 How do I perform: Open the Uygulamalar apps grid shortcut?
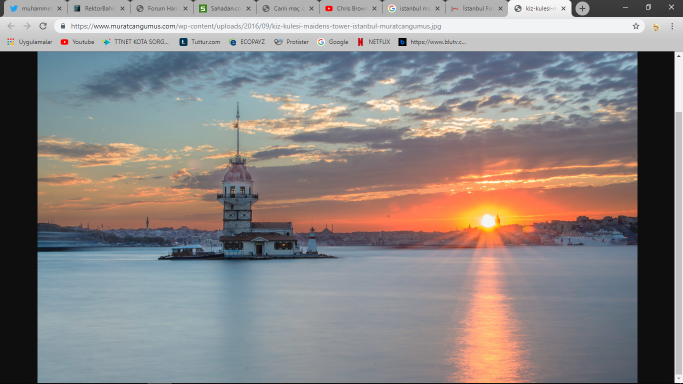(x=30, y=42)
